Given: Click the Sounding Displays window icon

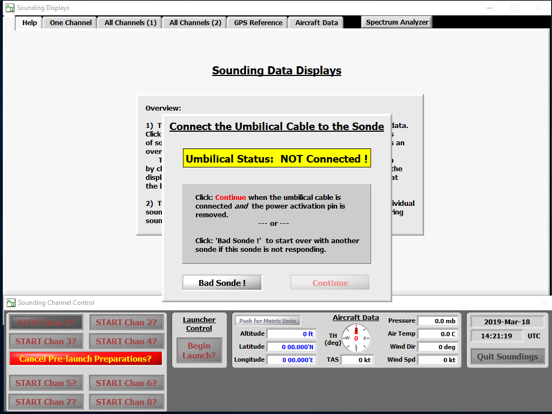Looking at the screenshot, I should (x=10, y=7).
